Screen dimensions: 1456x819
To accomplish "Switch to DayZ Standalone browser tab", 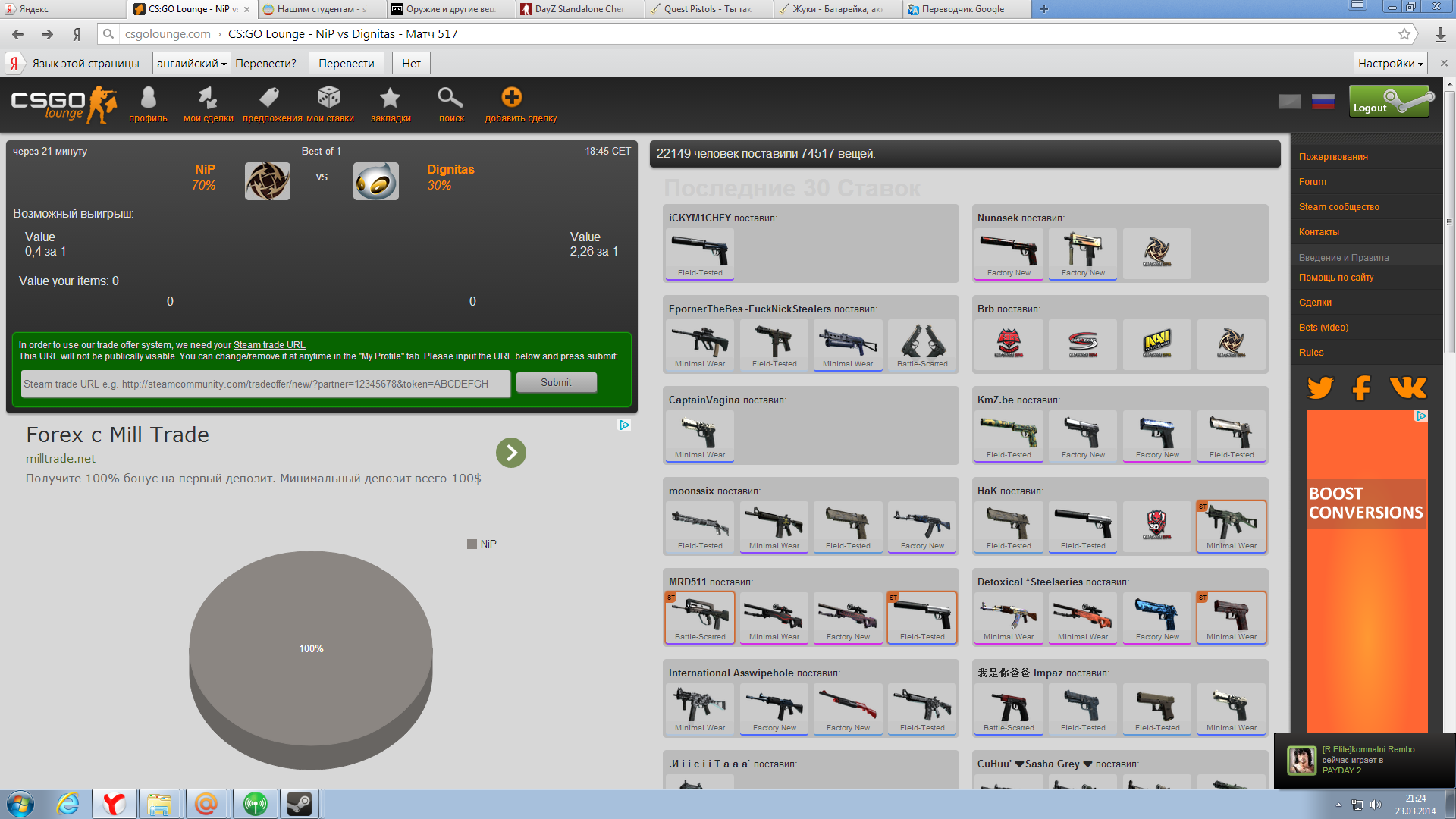I will [578, 9].
